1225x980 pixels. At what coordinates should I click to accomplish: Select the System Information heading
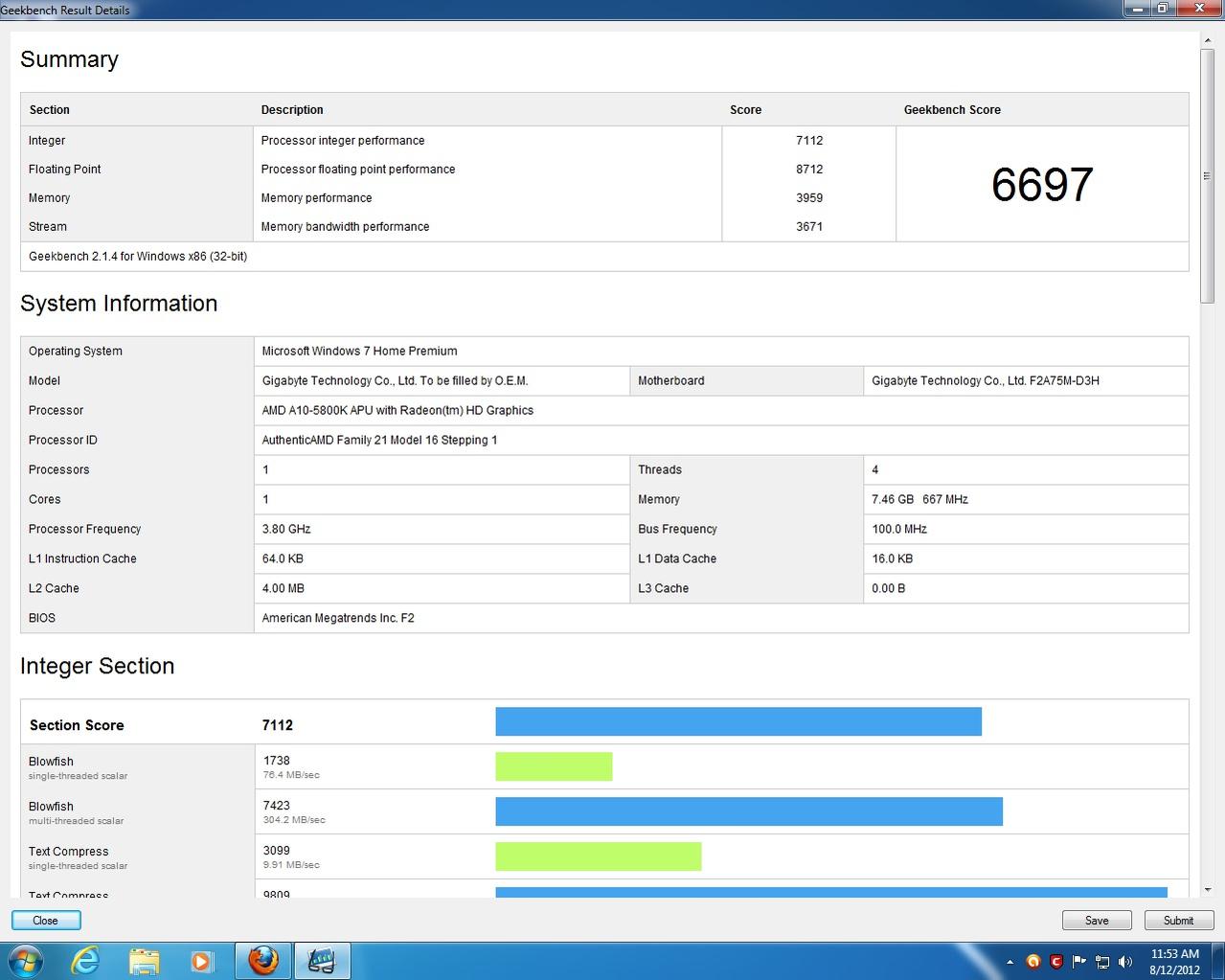119,304
